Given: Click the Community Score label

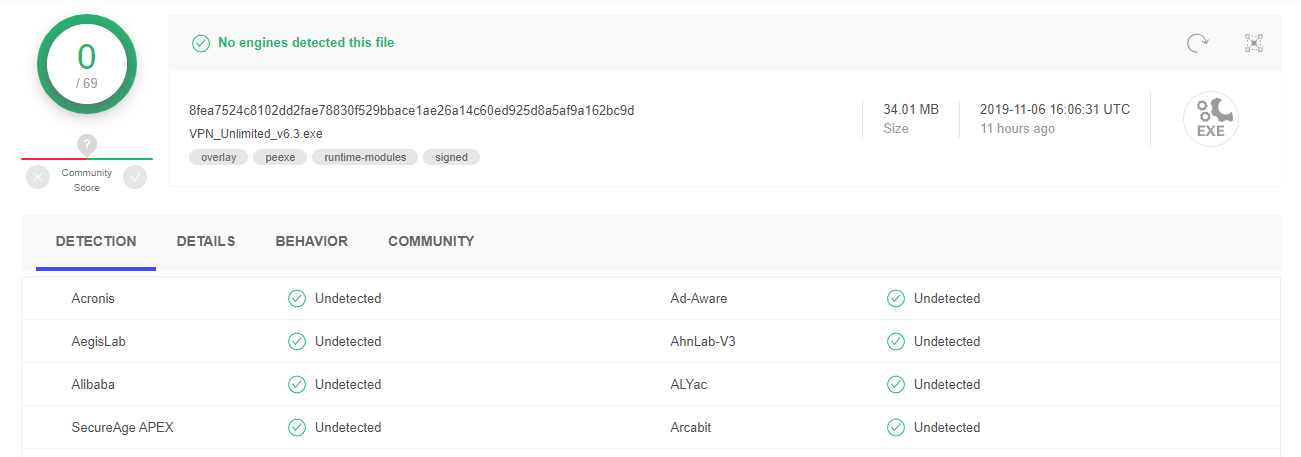Looking at the screenshot, I should pyautogui.click(x=87, y=180).
